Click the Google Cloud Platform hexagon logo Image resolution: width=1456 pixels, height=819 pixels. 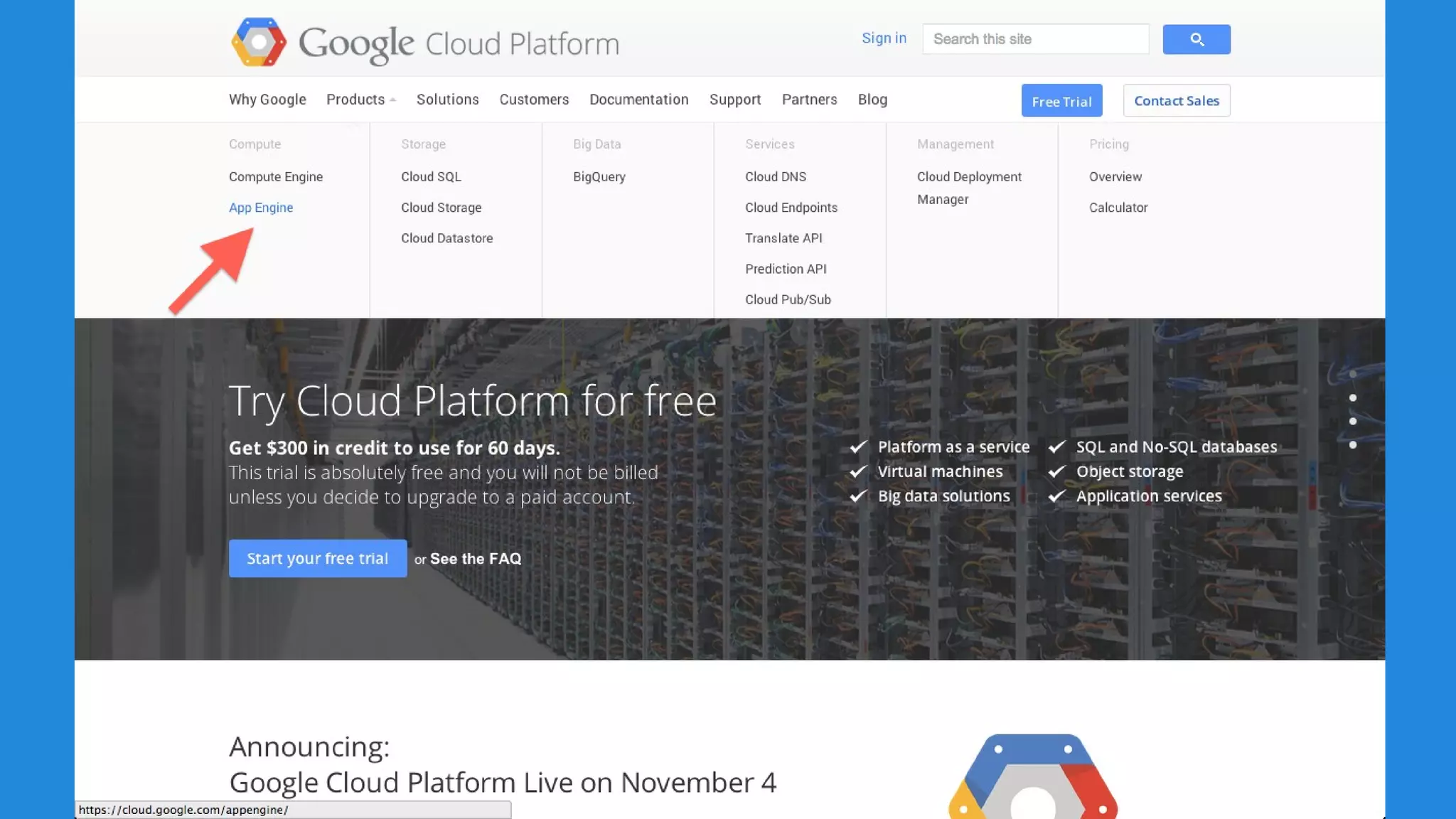click(x=259, y=42)
